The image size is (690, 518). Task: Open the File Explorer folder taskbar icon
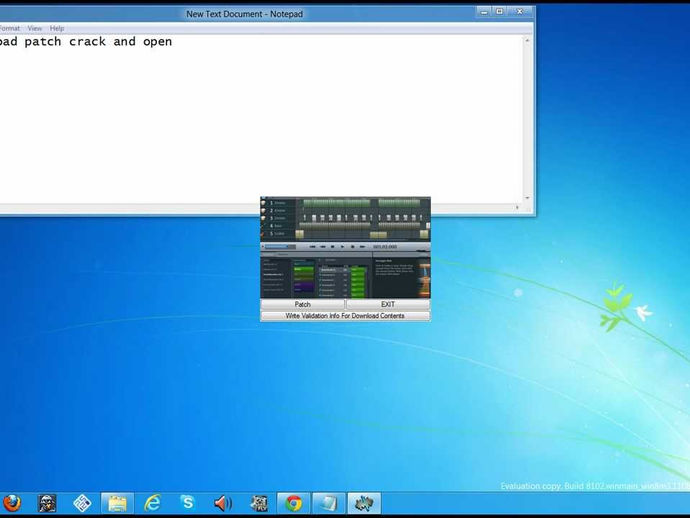click(117, 503)
